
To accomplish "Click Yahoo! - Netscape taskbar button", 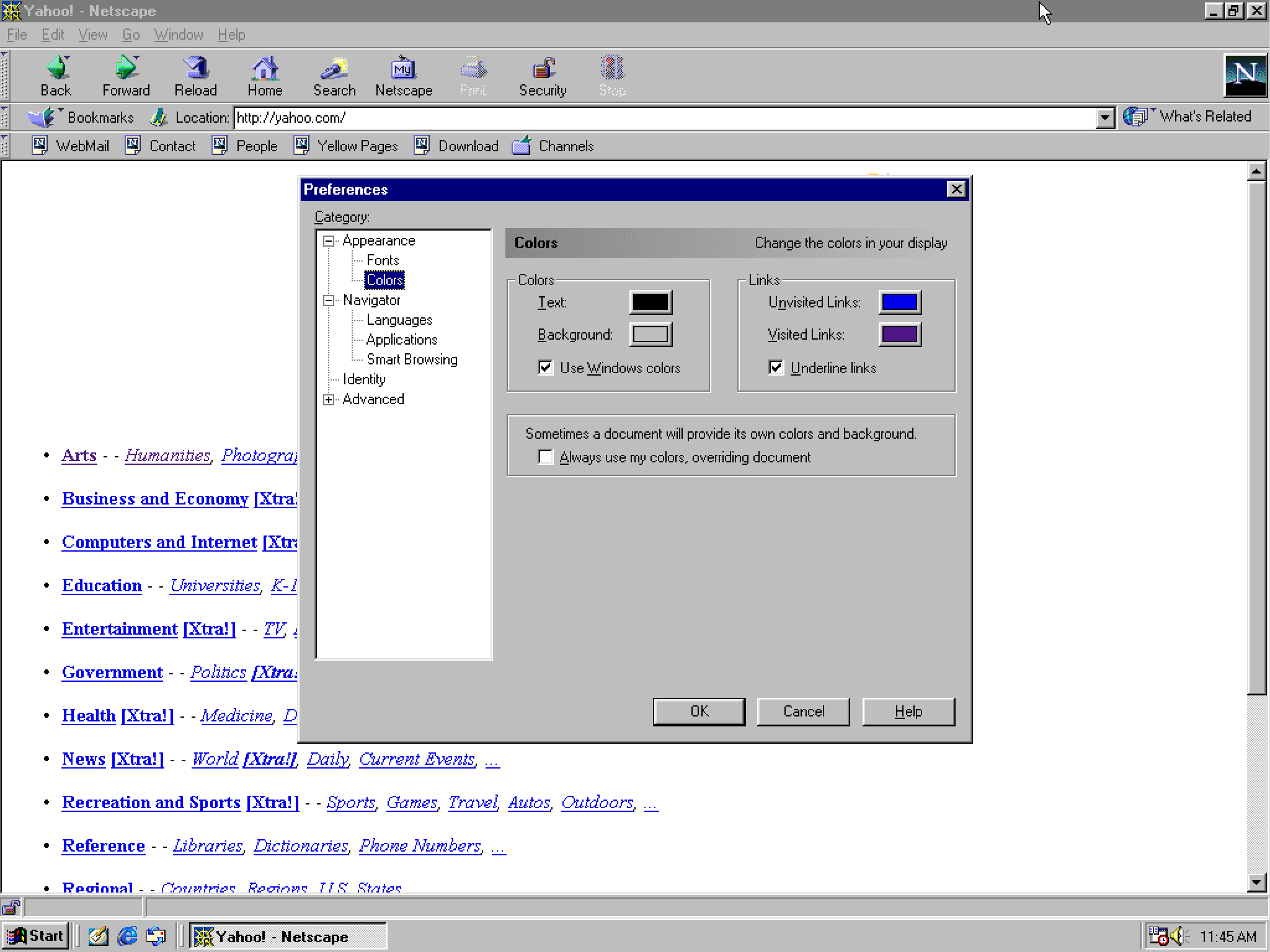I will point(288,936).
